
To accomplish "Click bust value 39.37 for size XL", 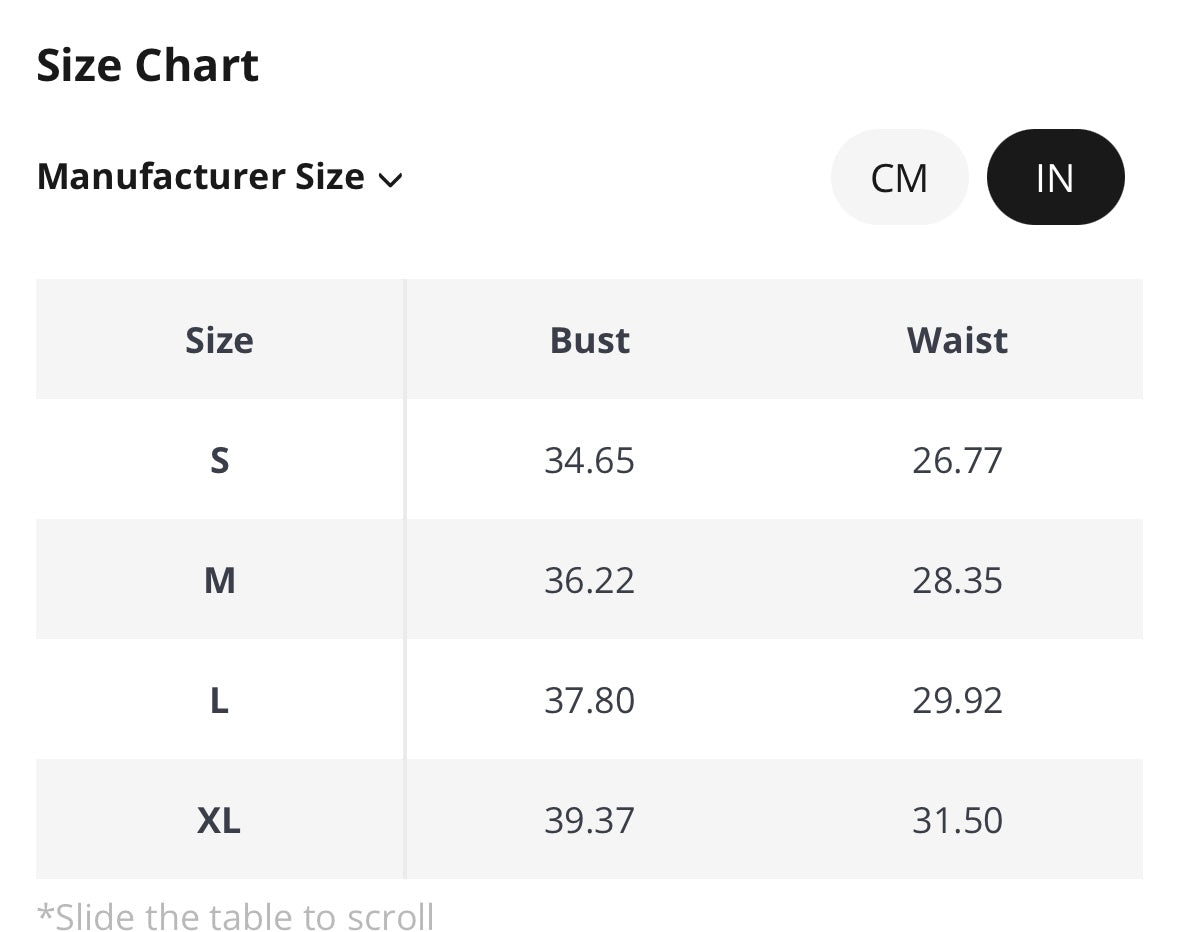I will click(590, 820).
